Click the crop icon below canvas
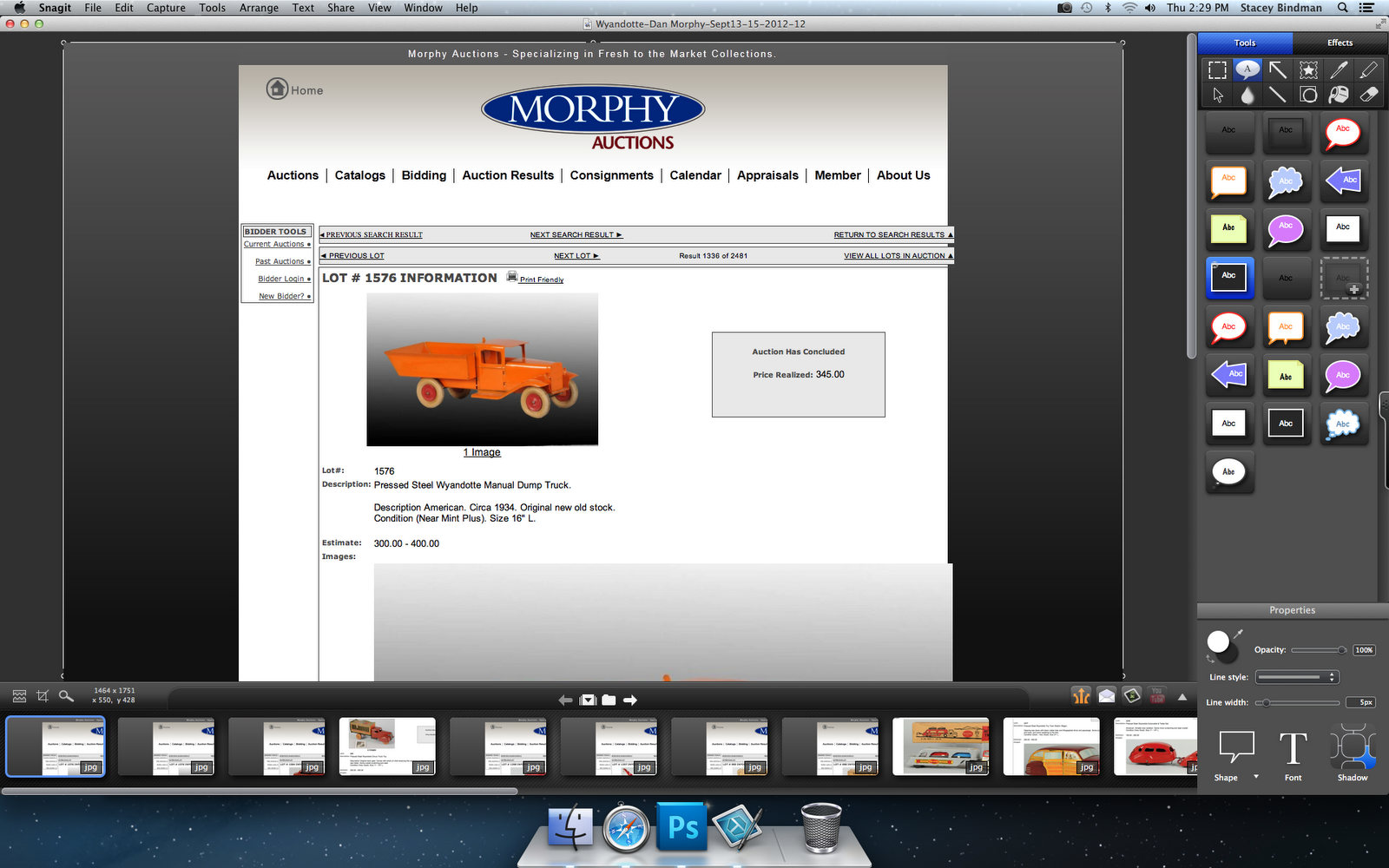Image resolution: width=1389 pixels, height=868 pixels. [43, 696]
